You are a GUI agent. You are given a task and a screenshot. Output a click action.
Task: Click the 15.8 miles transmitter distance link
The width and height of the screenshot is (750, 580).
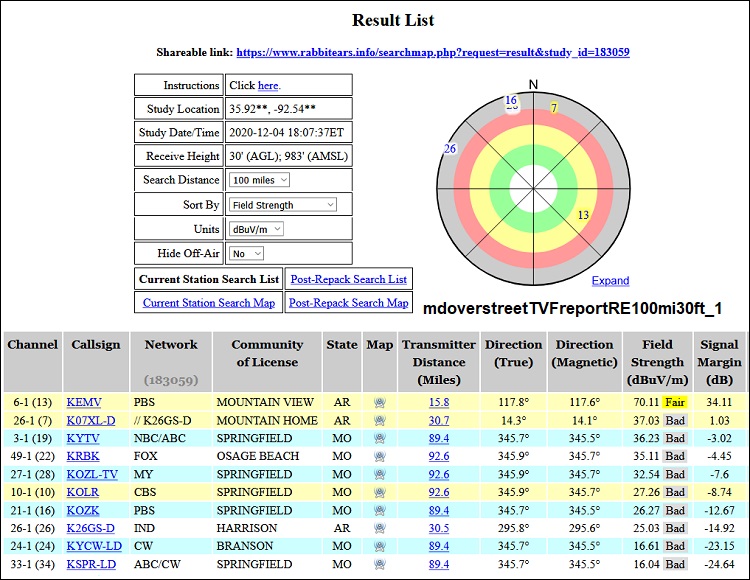(439, 403)
